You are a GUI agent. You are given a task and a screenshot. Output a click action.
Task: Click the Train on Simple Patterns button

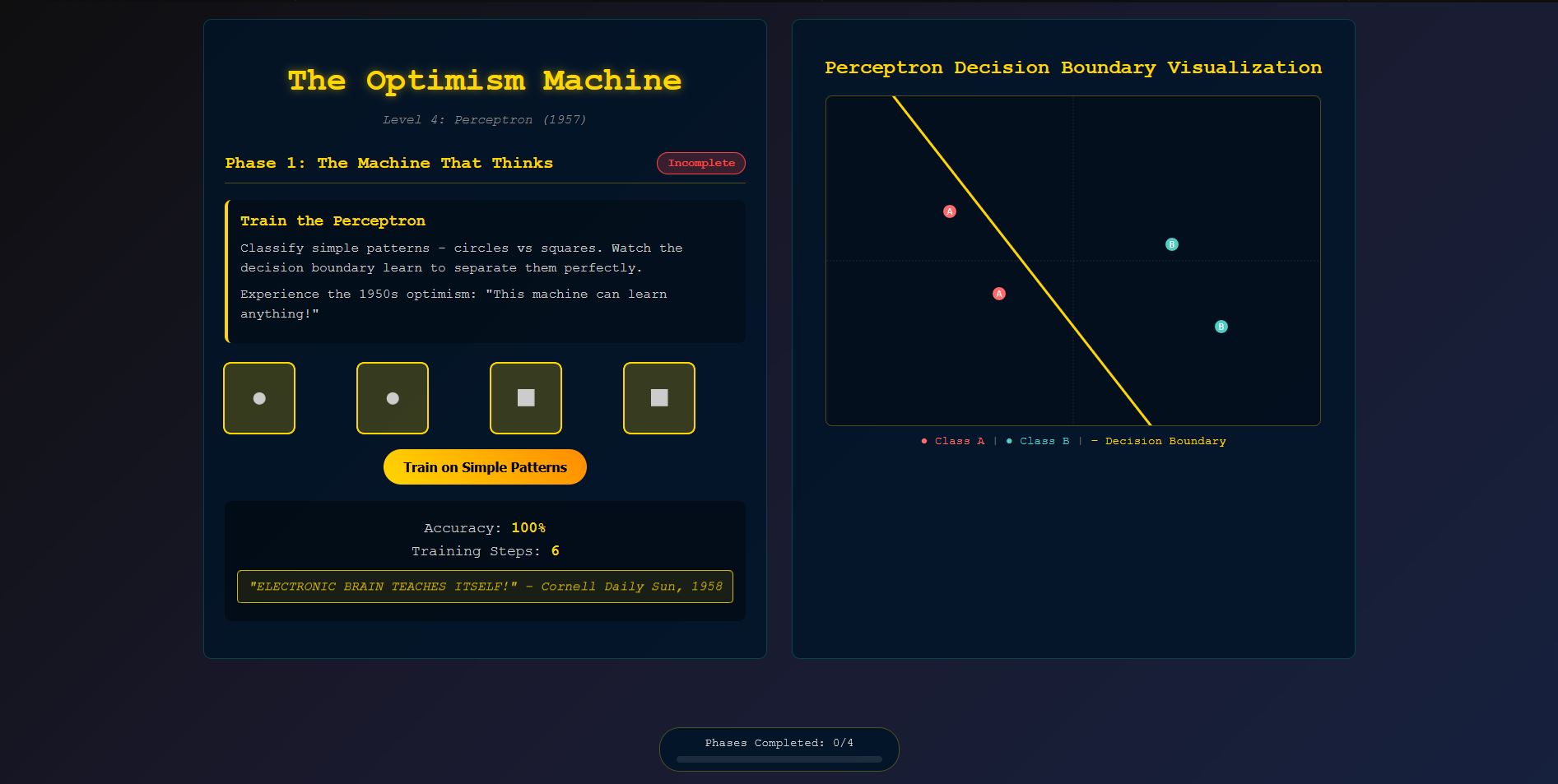pyautogui.click(x=485, y=467)
